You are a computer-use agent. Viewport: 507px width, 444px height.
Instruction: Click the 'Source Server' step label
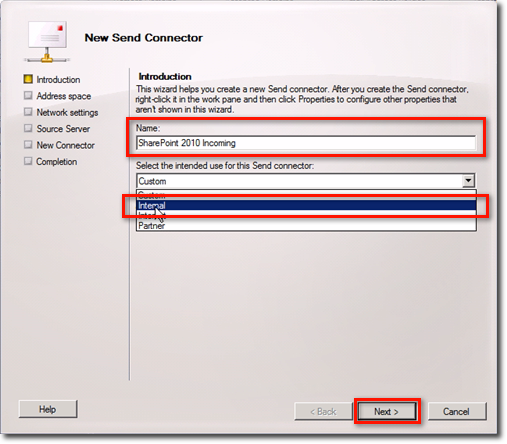(x=63, y=129)
